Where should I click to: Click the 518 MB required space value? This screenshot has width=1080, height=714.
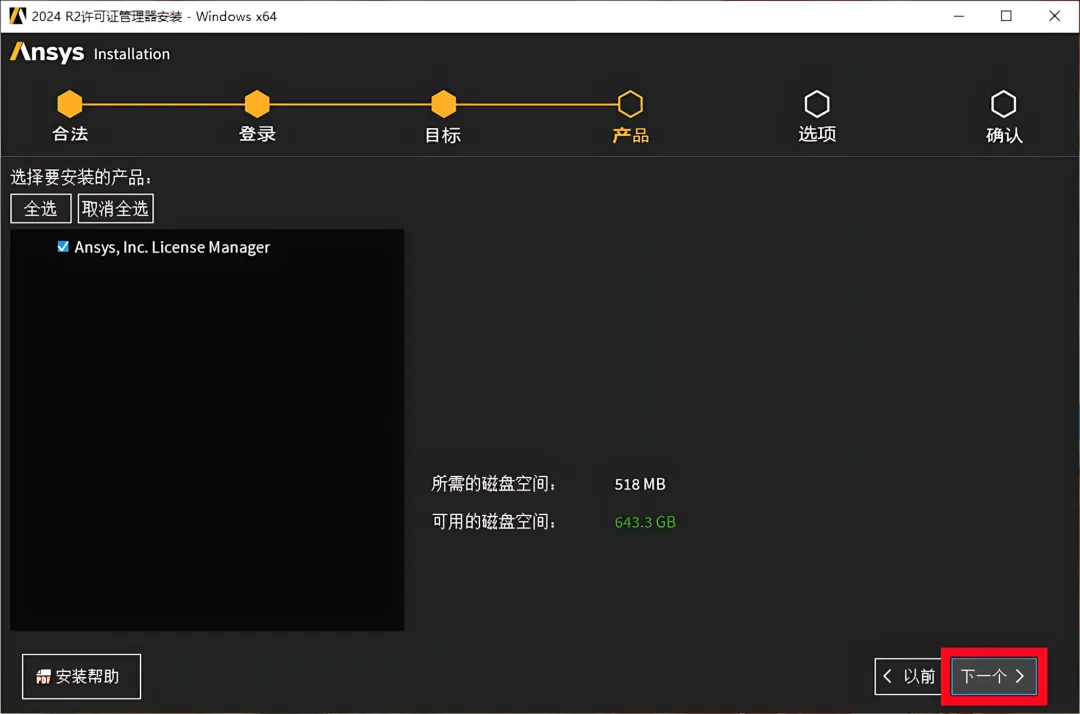click(640, 484)
